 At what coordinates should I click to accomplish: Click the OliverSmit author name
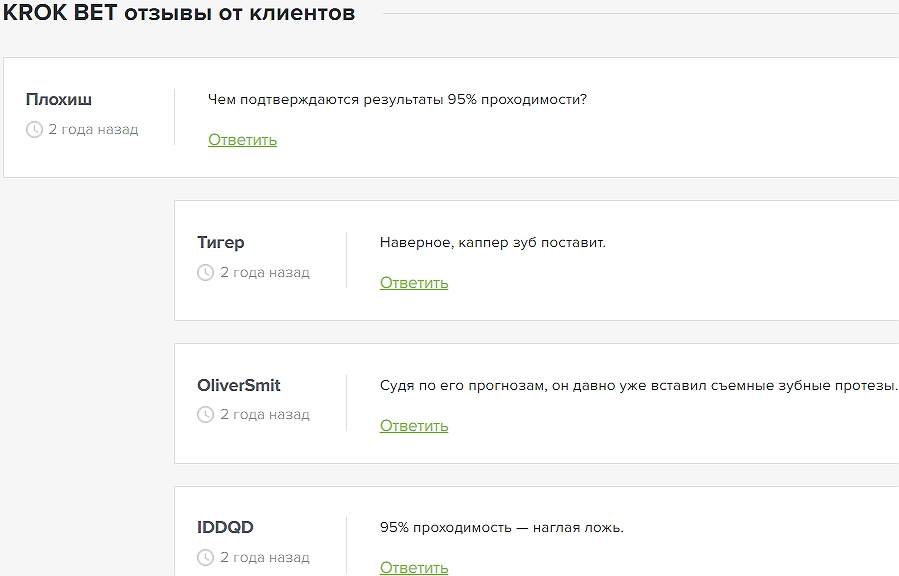pos(239,385)
